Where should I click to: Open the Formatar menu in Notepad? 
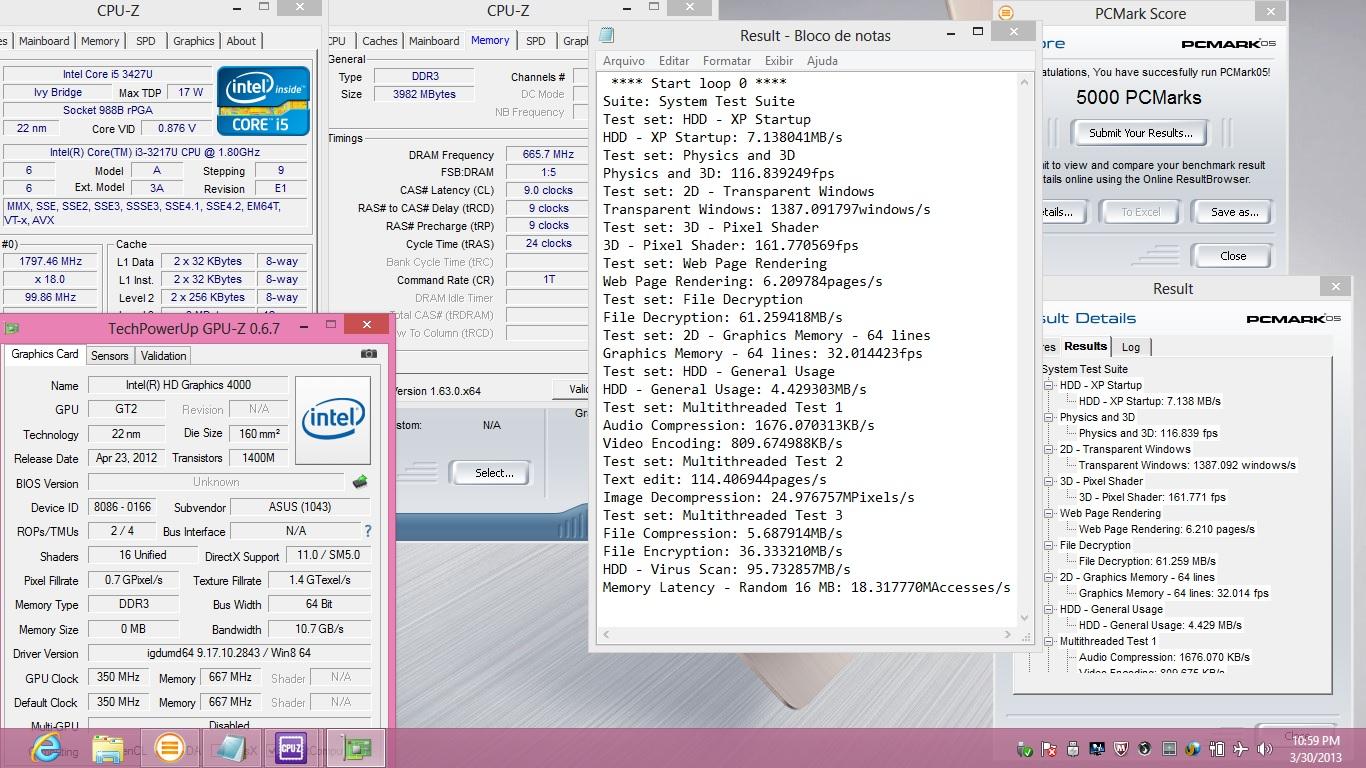(x=727, y=61)
